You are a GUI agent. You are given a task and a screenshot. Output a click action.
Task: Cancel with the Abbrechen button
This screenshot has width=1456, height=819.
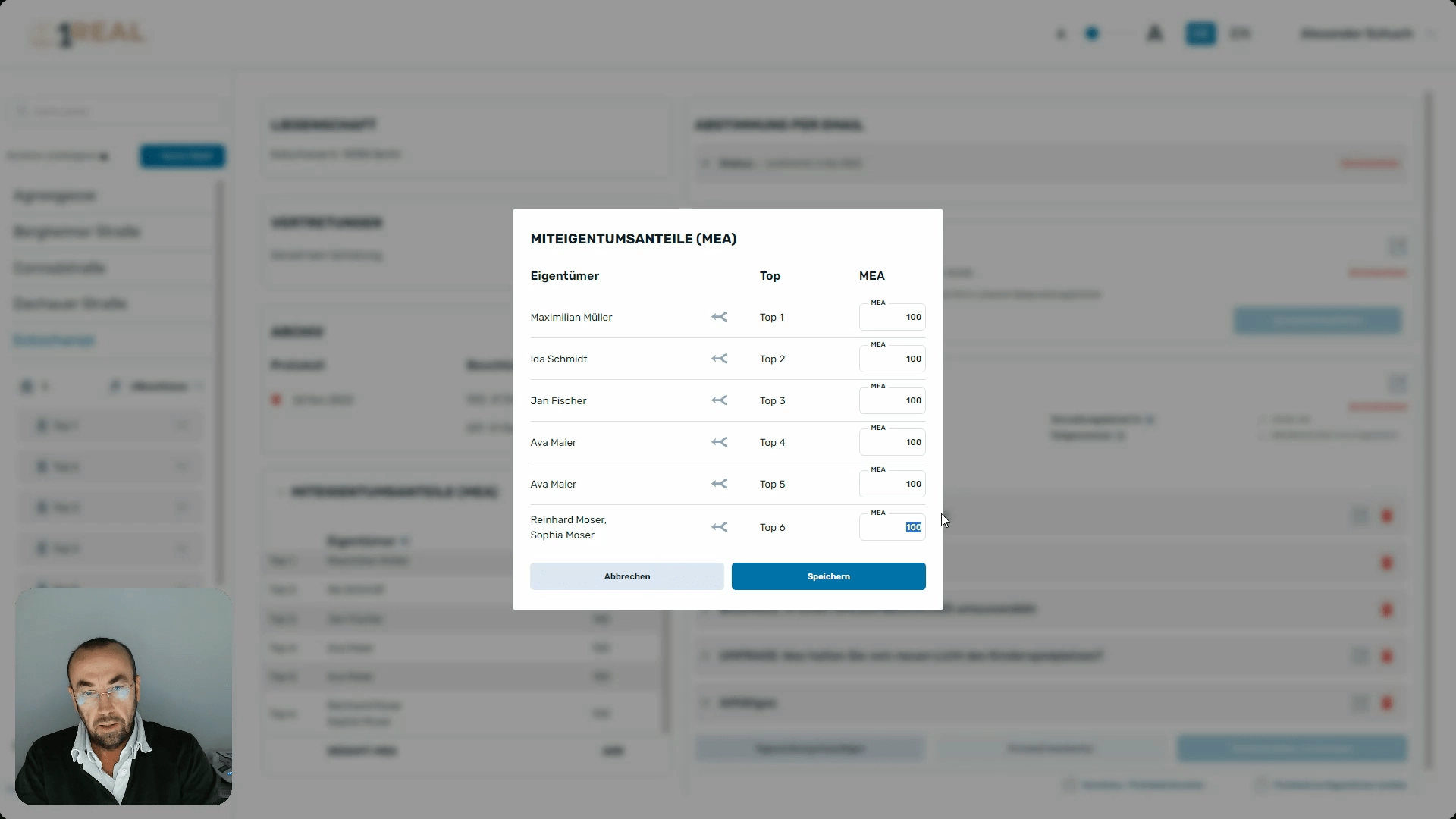[x=627, y=576]
